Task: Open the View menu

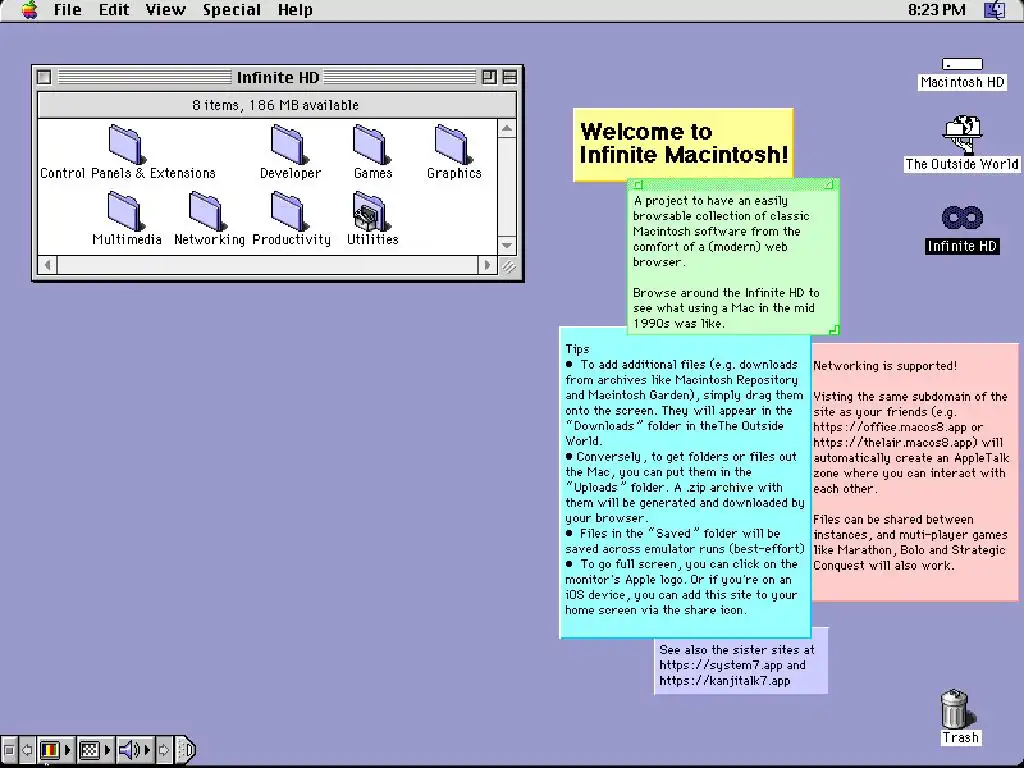Action: [165, 10]
